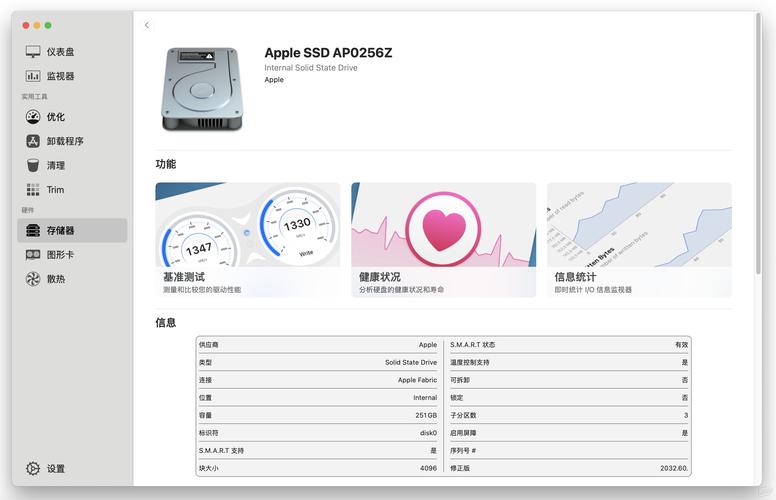The image size is (776, 500).
Task: Click the 供应商 Apple value
Action: click(x=428, y=345)
